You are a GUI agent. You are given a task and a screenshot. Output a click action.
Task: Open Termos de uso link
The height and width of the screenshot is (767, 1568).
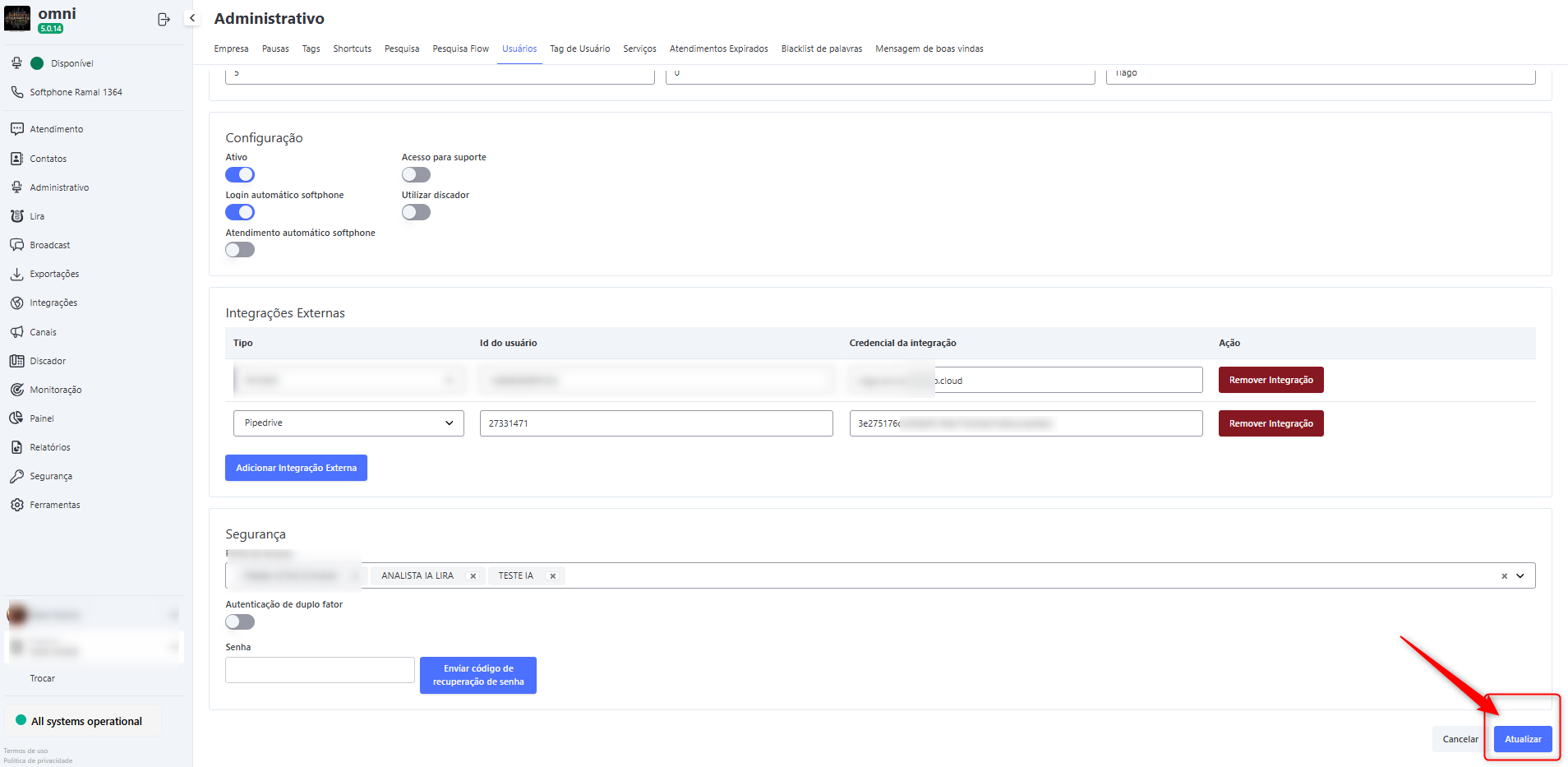pos(25,751)
